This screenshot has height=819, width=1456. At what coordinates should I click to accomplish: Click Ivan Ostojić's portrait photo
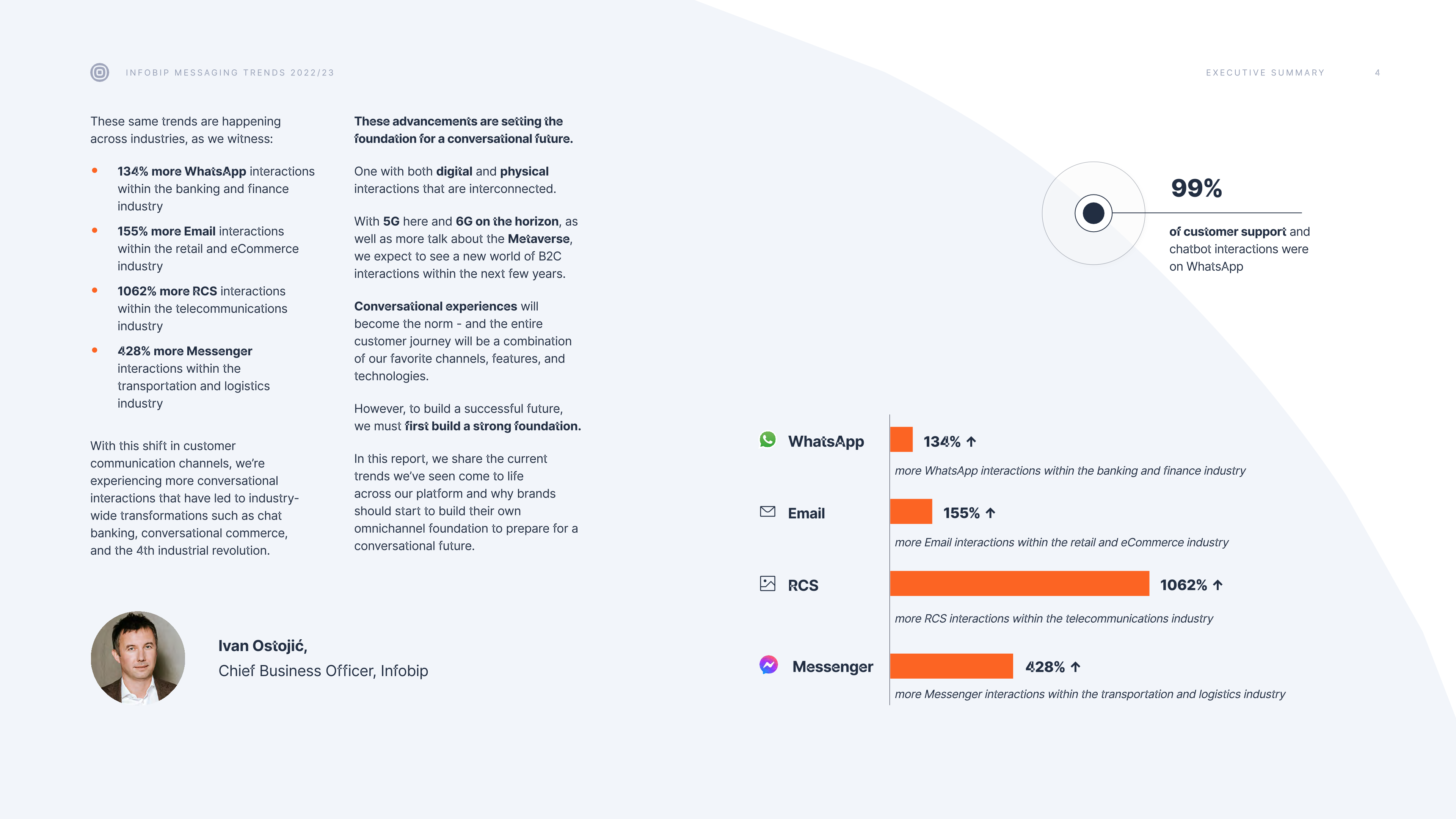[x=138, y=657]
